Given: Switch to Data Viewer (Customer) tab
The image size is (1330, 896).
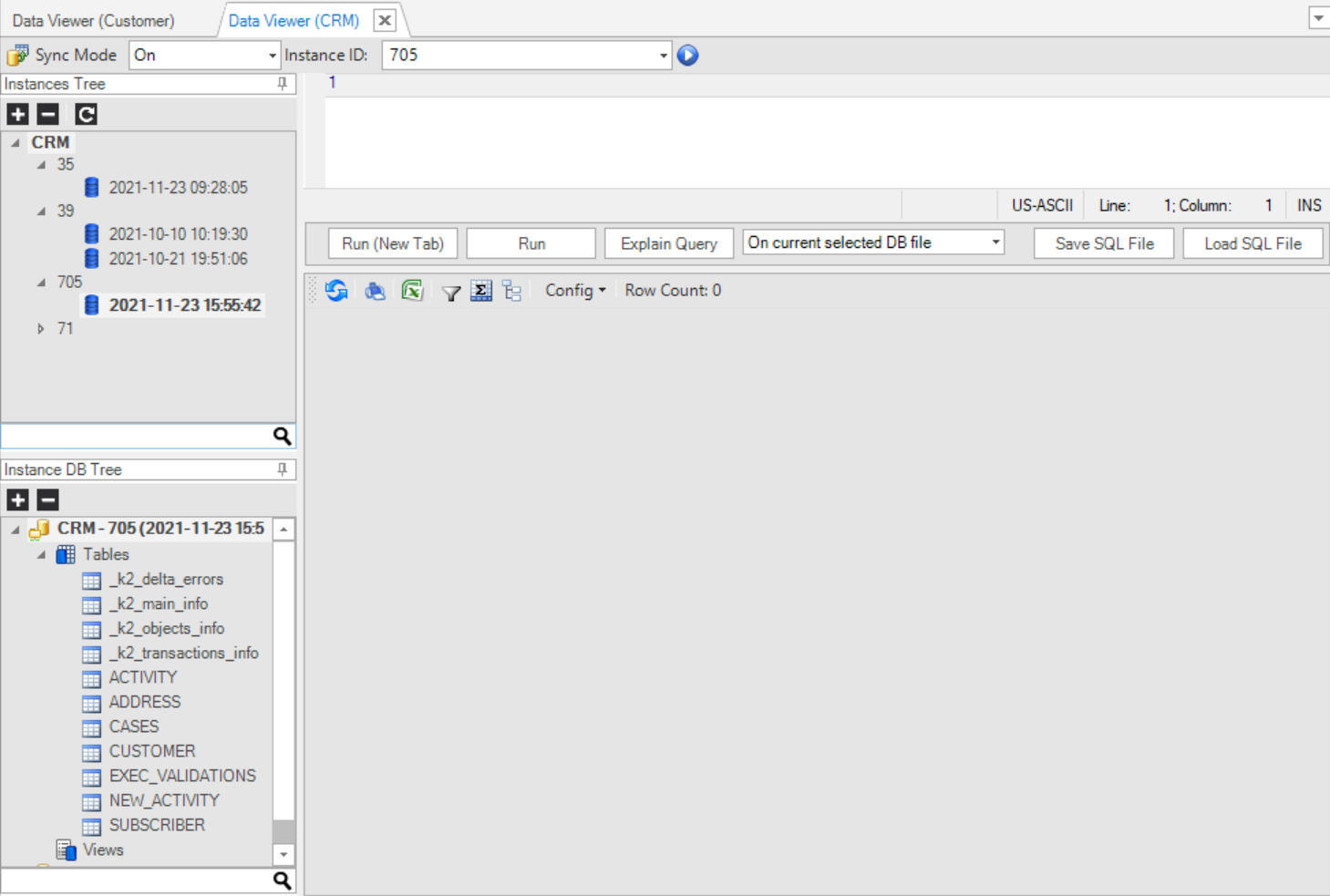Looking at the screenshot, I should 93,20.
